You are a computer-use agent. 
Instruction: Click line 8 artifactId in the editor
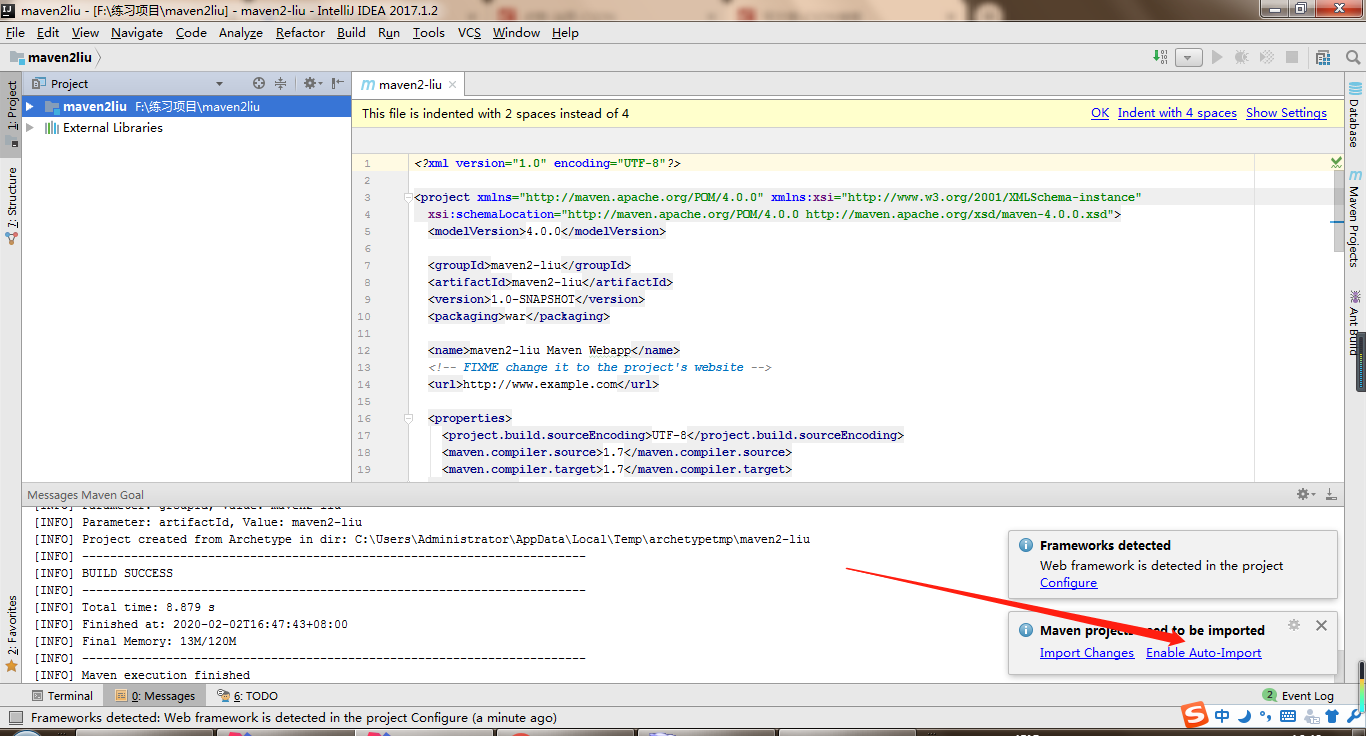[550, 282]
